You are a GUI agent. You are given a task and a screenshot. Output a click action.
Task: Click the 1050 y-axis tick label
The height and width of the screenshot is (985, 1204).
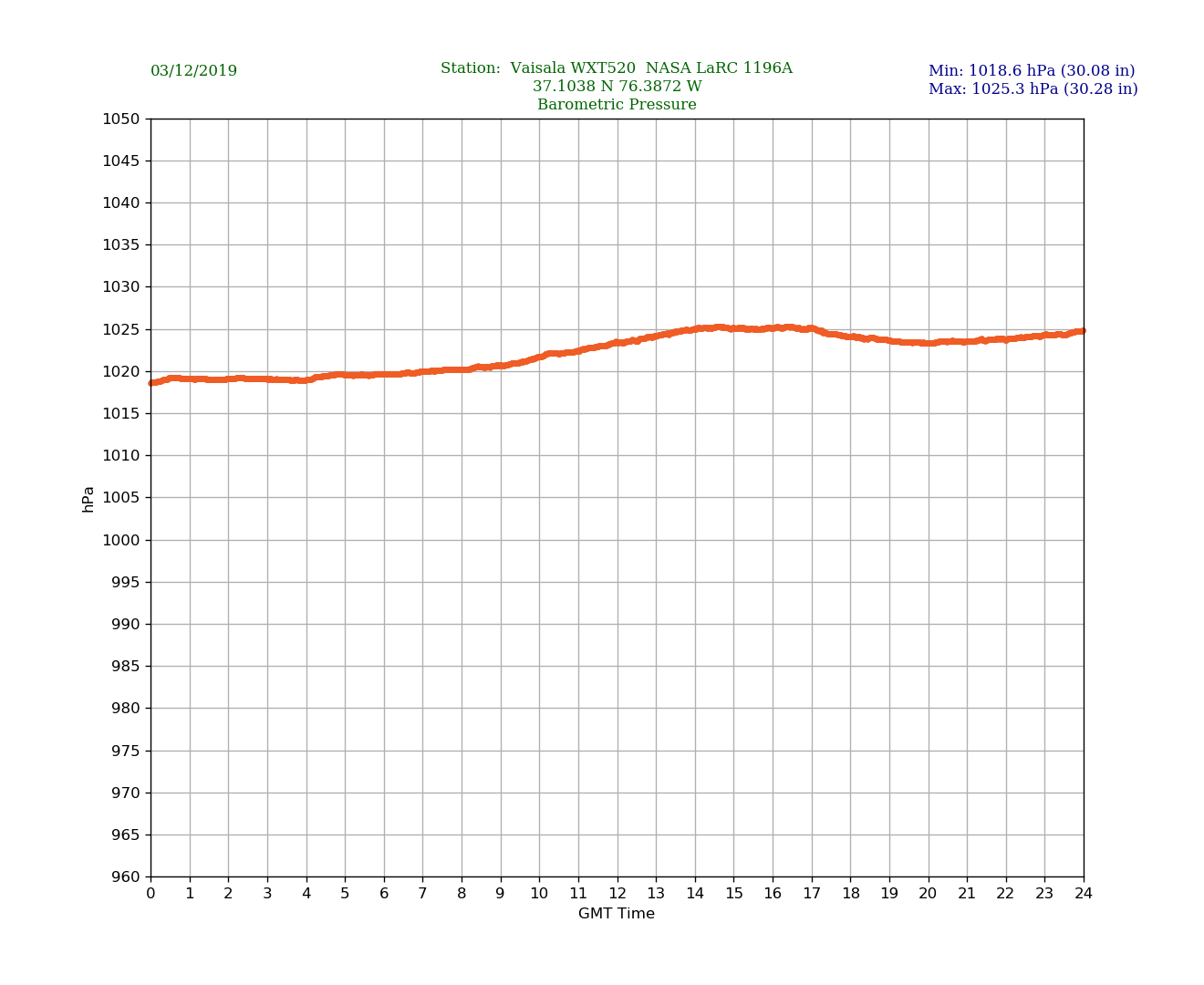pyautogui.click(x=120, y=119)
